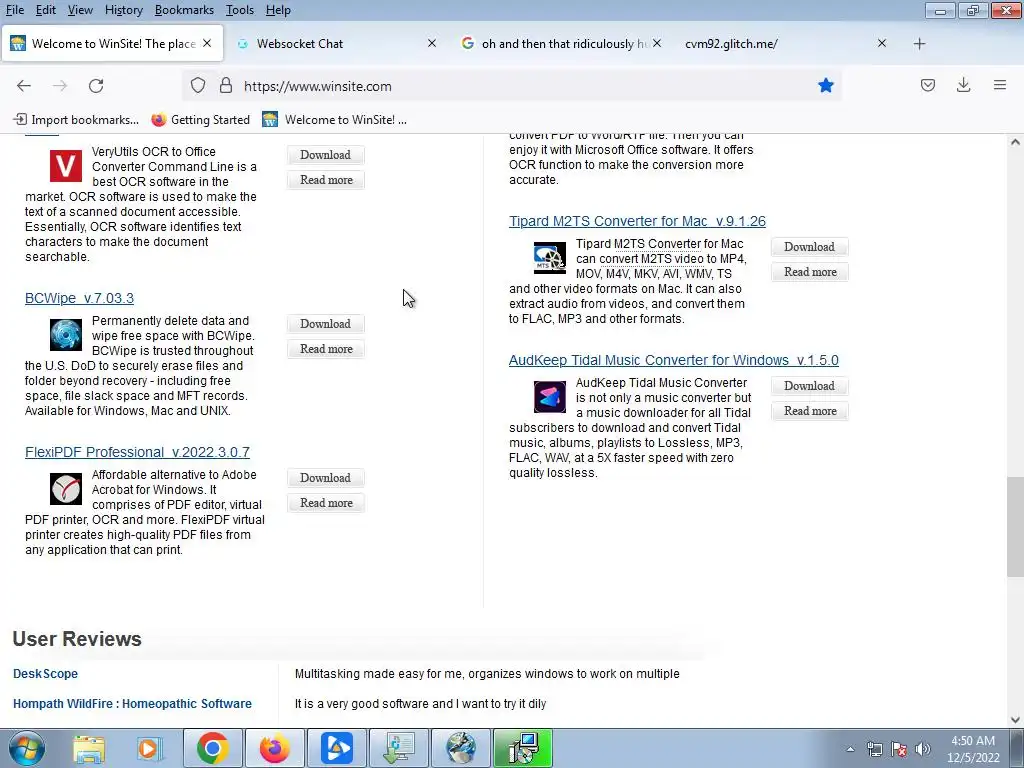This screenshot has height=768, width=1024.
Task: Click the page vertical scrollbar thumb
Action: coord(1015,526)
